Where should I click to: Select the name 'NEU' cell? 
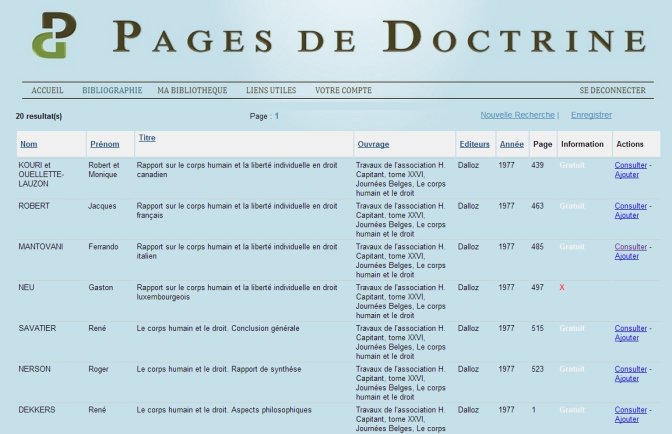[26, 287]
